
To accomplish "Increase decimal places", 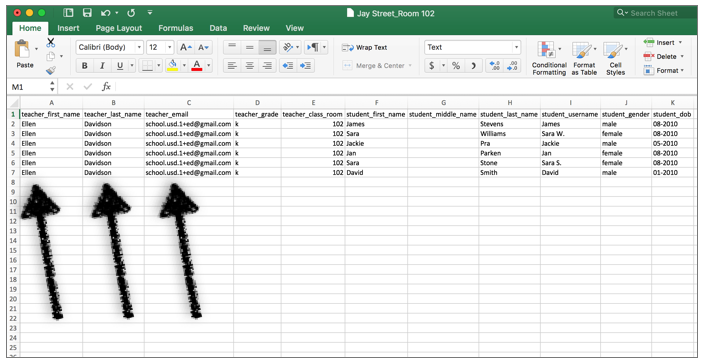I will coord(494,66).
